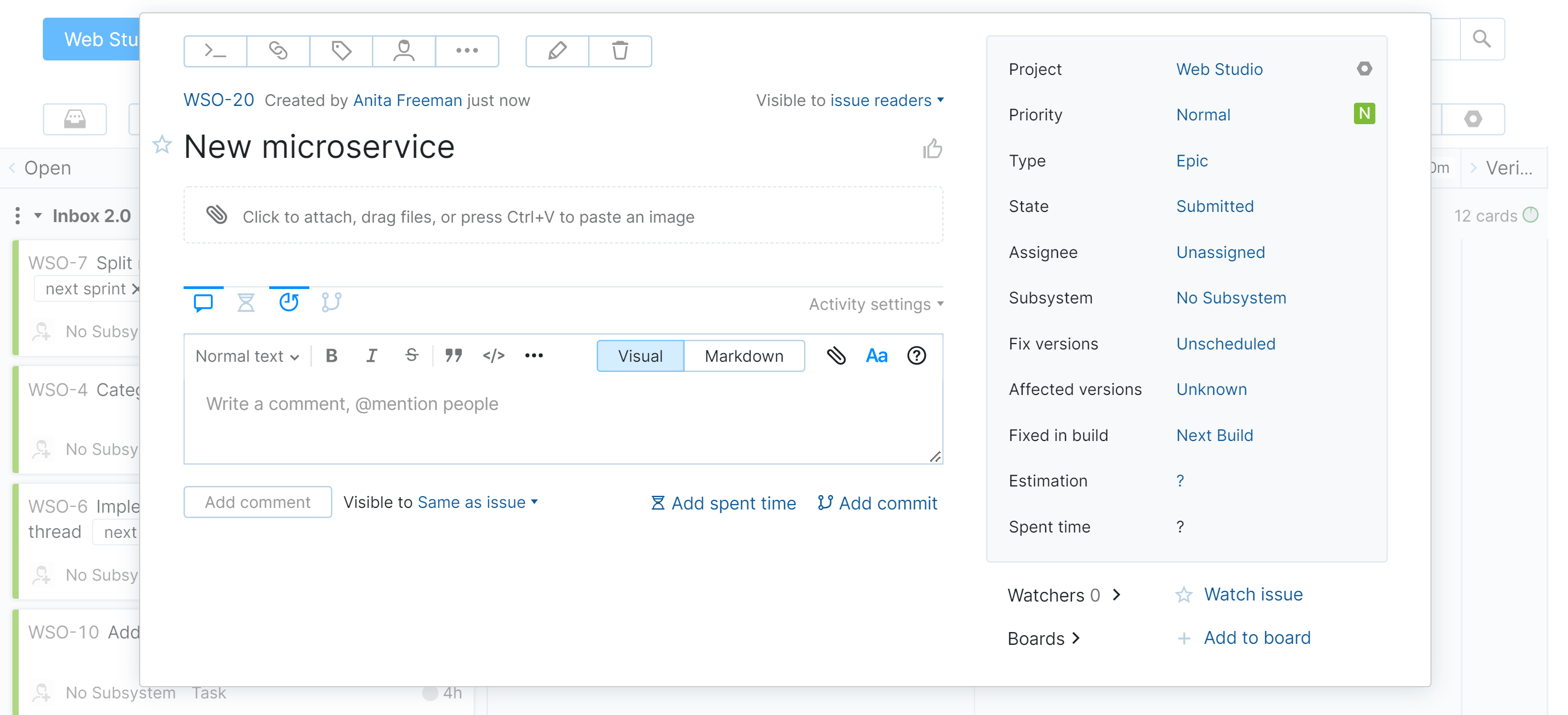Click the blockquote formatting icon
The height and width of the screenshot is (715, 1568).
coord(453,355)
